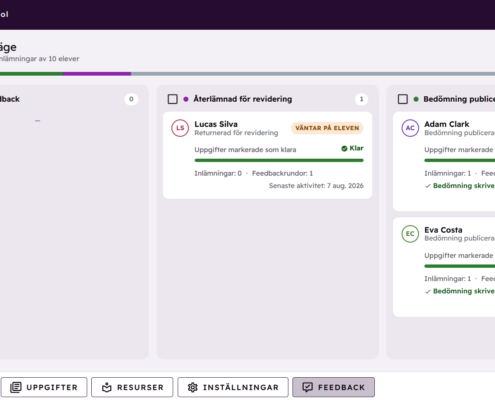The height and width of the screenshot is (400, 495).
Task: Tick the Bedömning publicerad column checkbox
Action: pyautogui.click(x=403, y=99)
